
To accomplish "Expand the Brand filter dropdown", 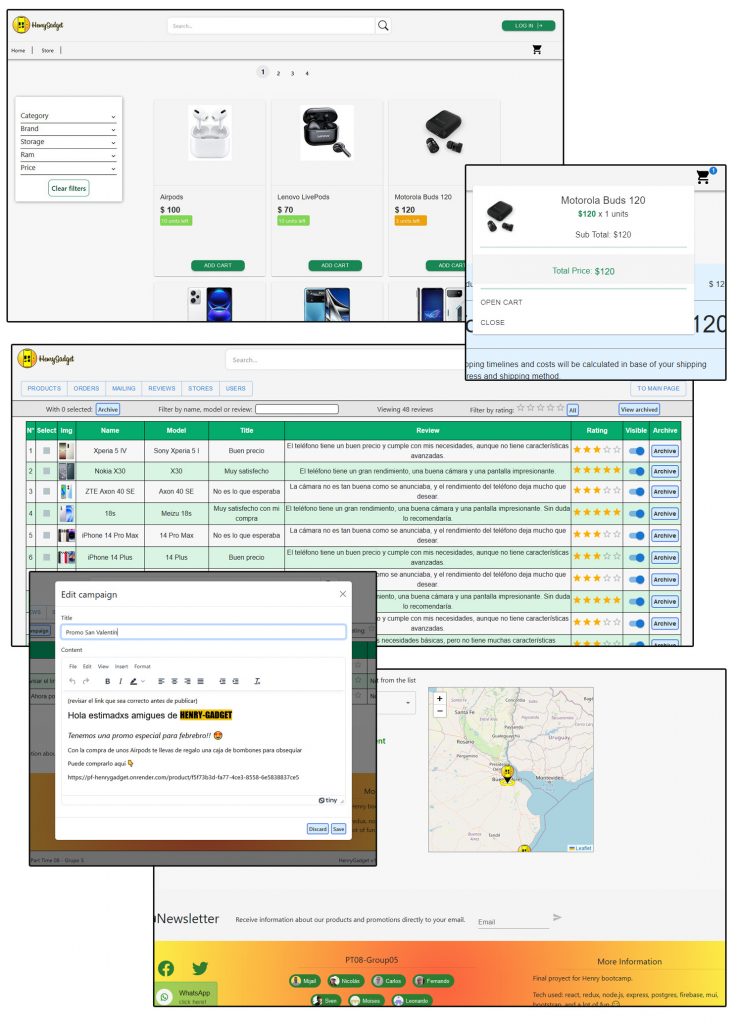I will (68, 129).
